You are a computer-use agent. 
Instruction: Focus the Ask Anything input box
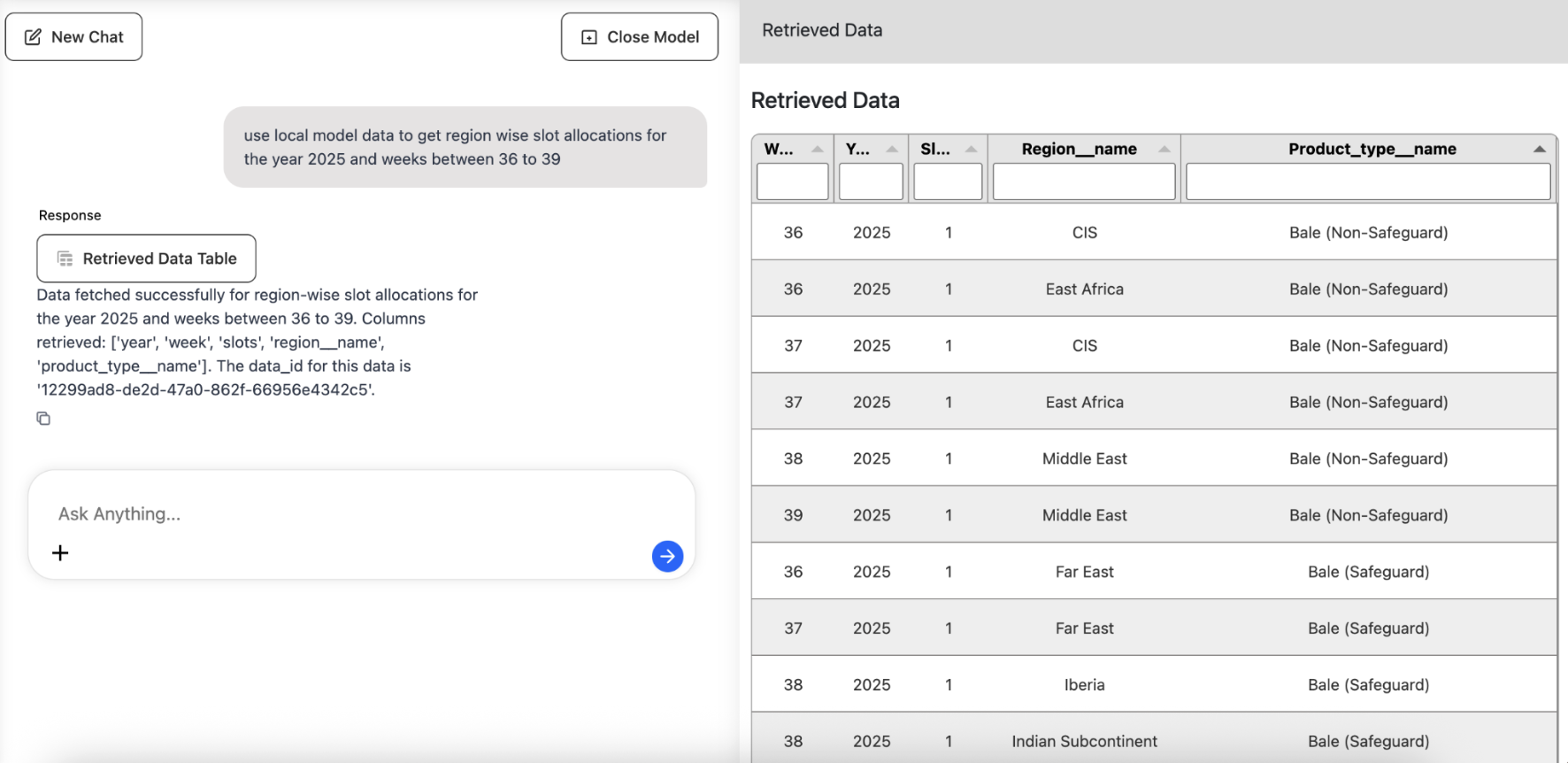354,514
